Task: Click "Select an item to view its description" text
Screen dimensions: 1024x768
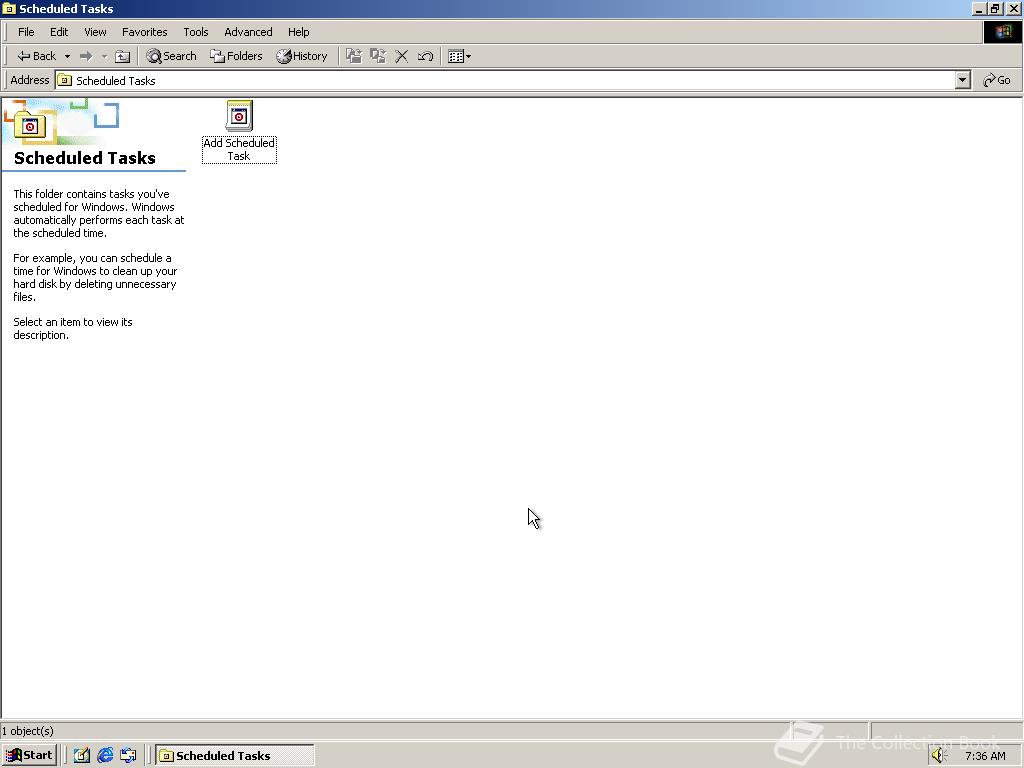Action: 73,328
